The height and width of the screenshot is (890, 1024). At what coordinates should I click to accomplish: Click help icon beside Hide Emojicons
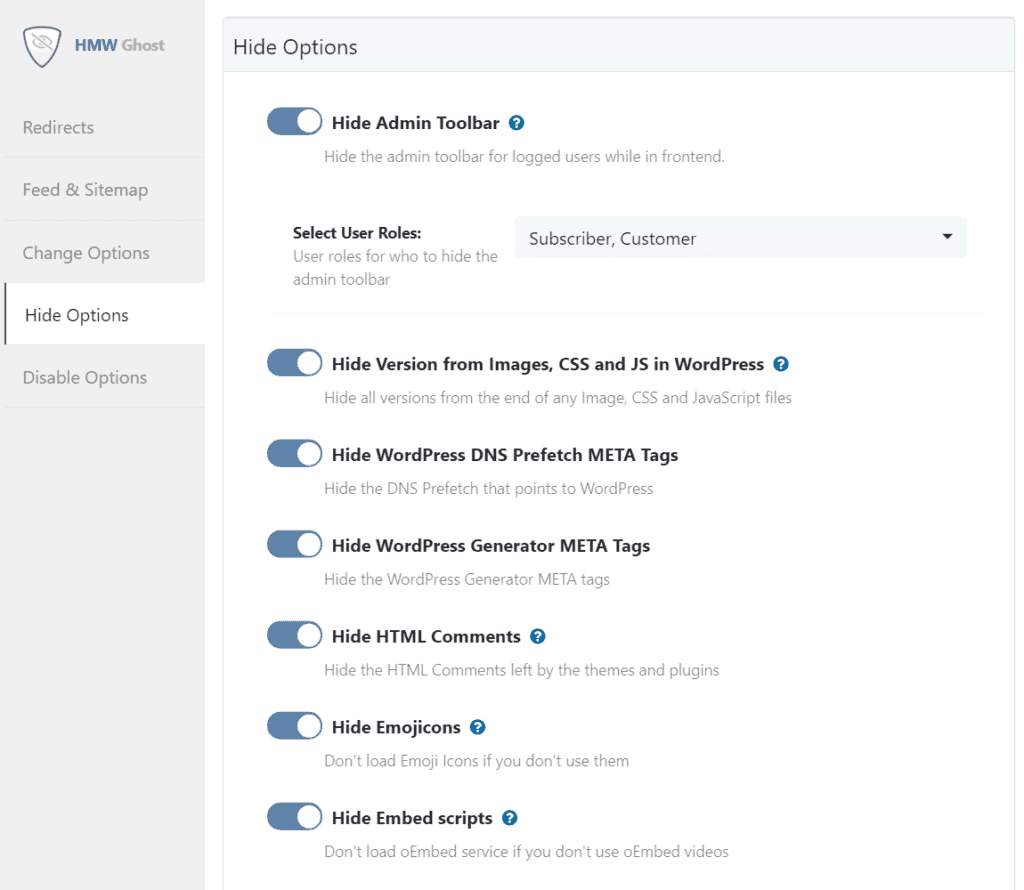coord(478,727)
